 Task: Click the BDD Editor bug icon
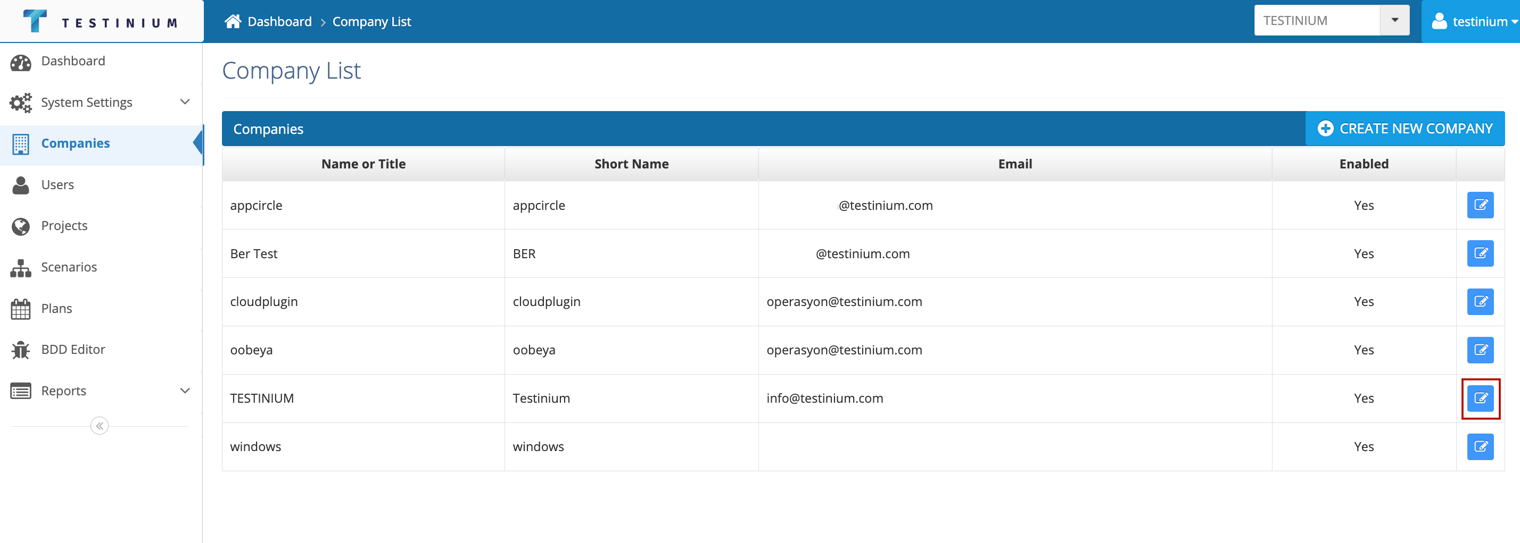pos(20,350)
